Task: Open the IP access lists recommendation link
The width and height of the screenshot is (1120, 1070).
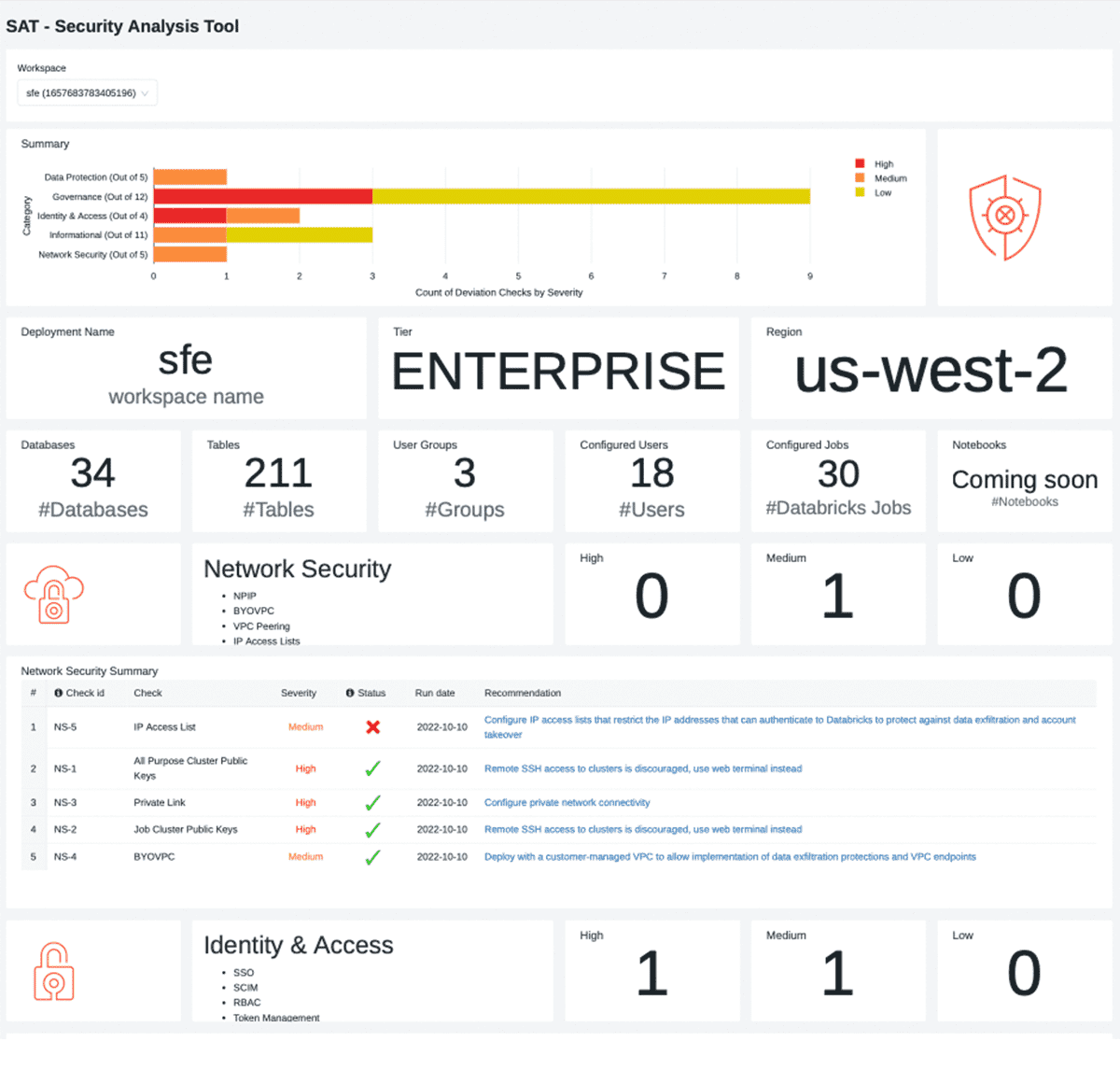Action: (779, 720)
